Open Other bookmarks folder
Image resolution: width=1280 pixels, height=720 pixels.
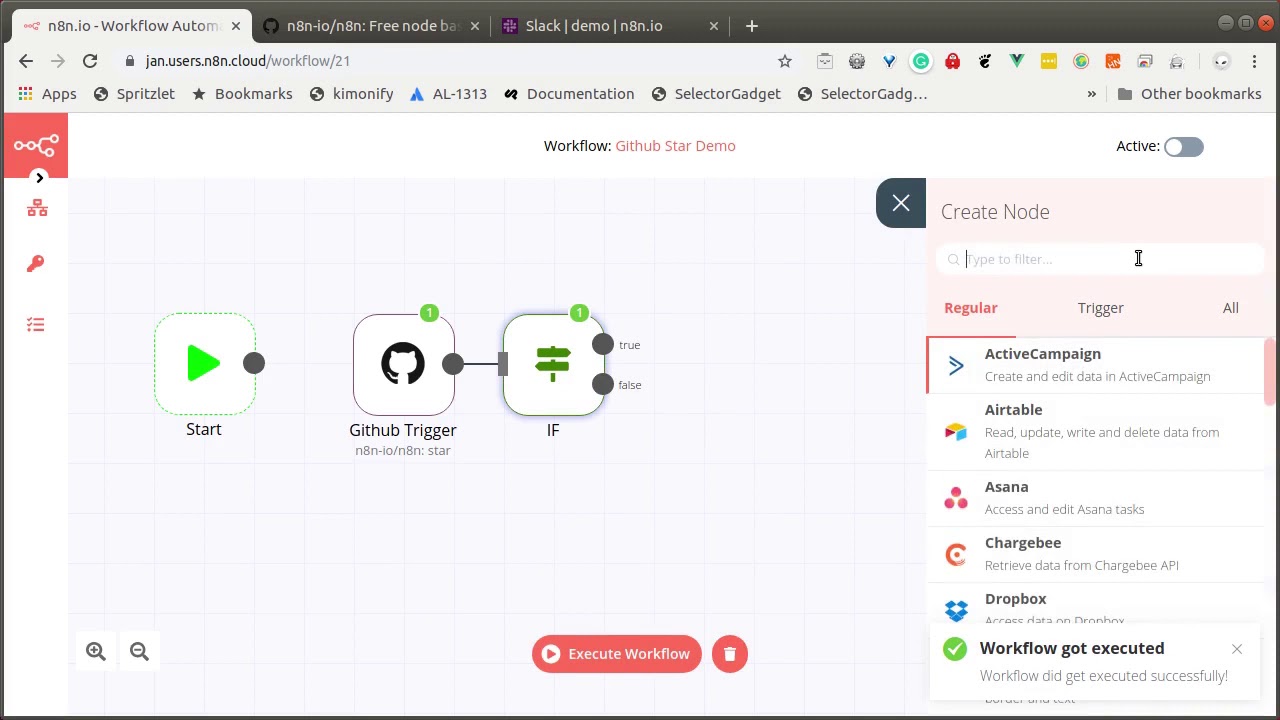pos(1190,94)
